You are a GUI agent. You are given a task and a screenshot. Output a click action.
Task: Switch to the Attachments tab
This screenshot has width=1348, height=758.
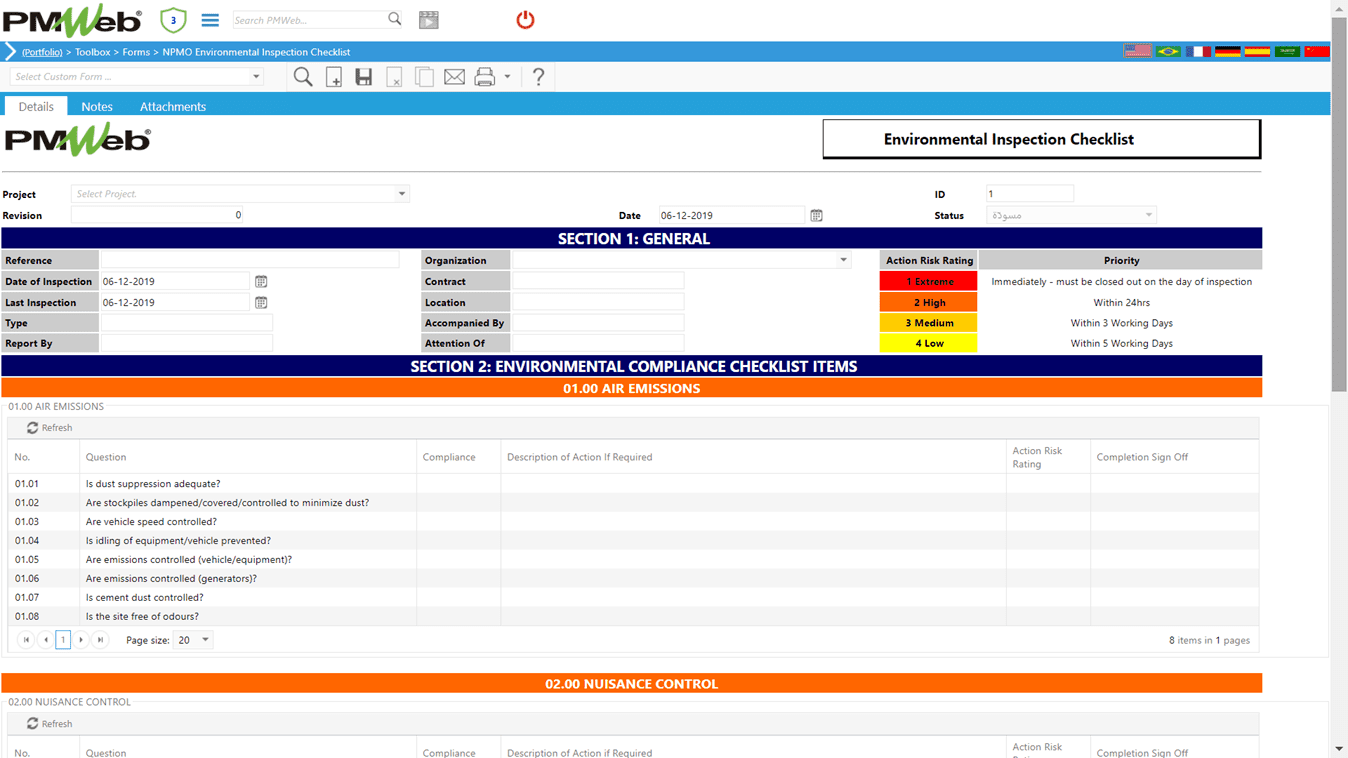click(x=173, y=106)
